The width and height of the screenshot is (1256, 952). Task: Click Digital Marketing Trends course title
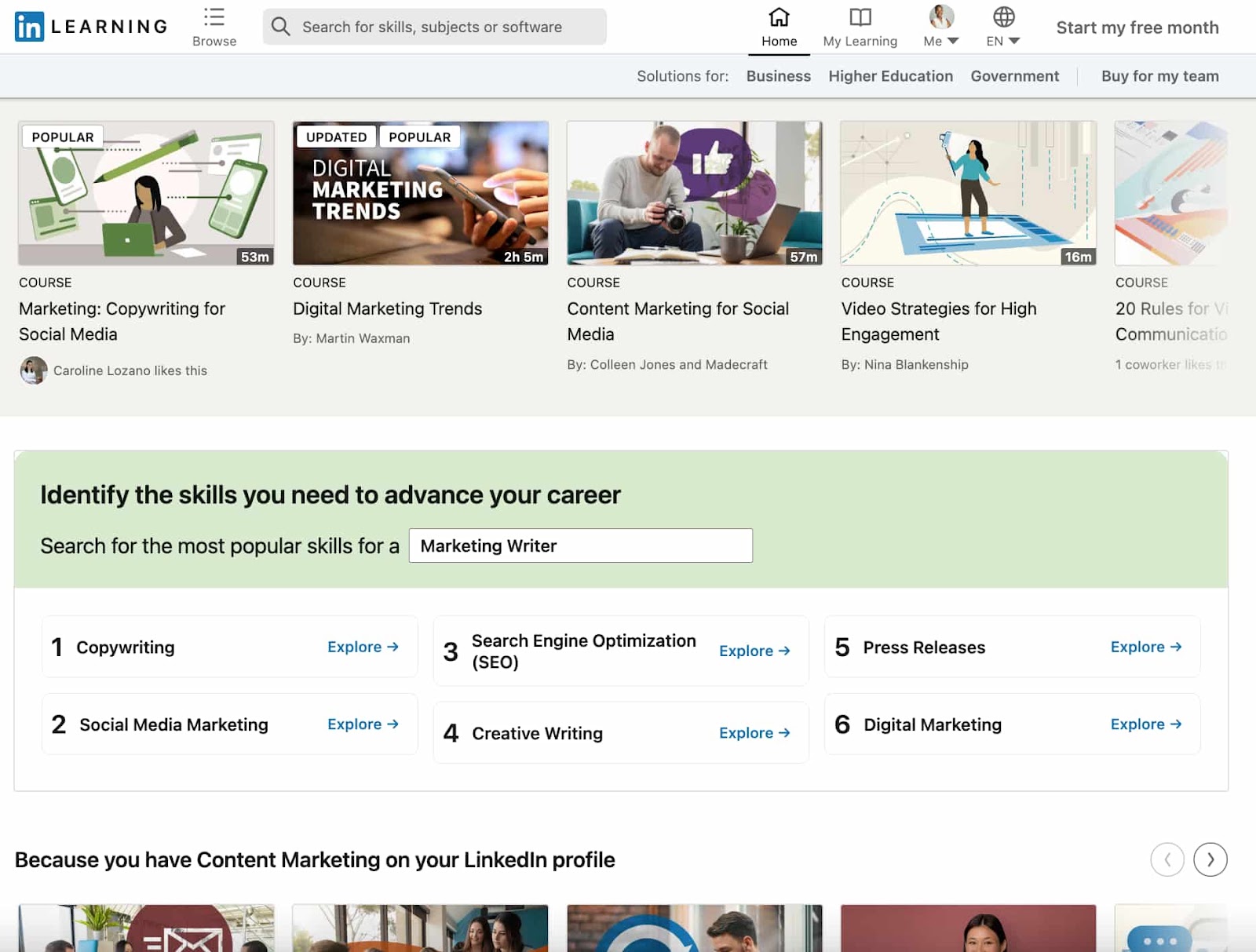tap(387, 308)
